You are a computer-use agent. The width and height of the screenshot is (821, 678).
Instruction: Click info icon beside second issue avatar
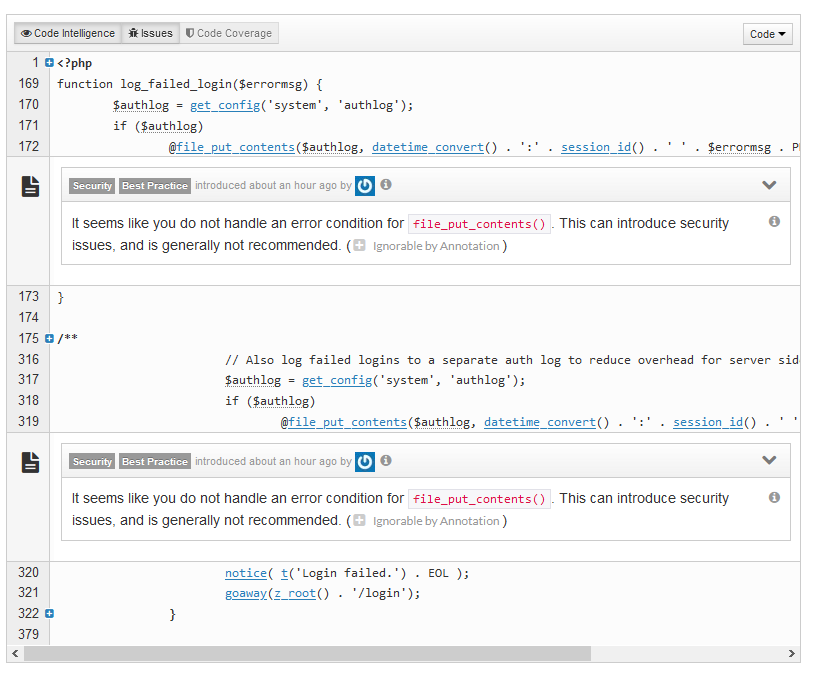[x=386, y=461]
